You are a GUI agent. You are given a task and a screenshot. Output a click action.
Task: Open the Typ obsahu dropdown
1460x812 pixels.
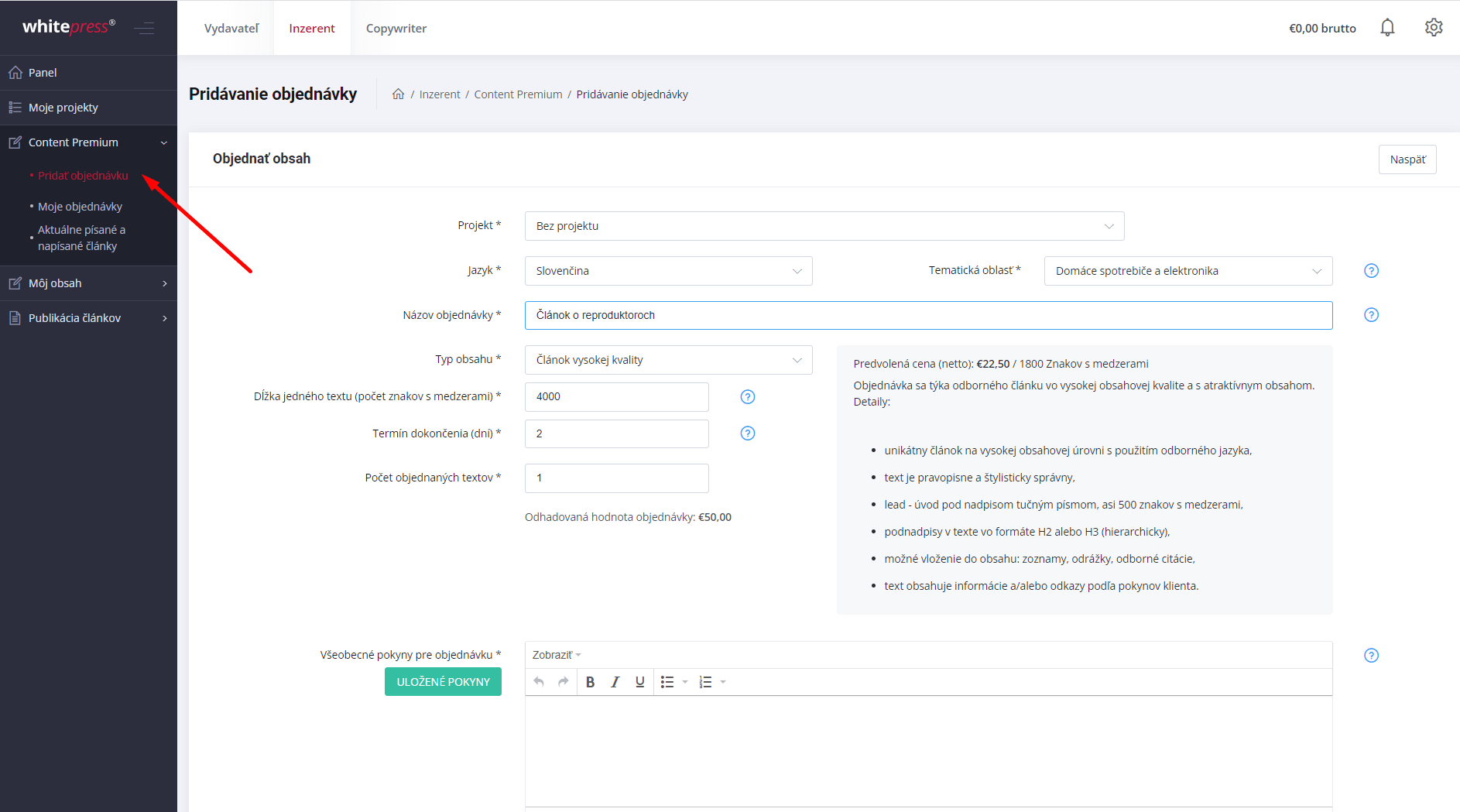[668, 360]
